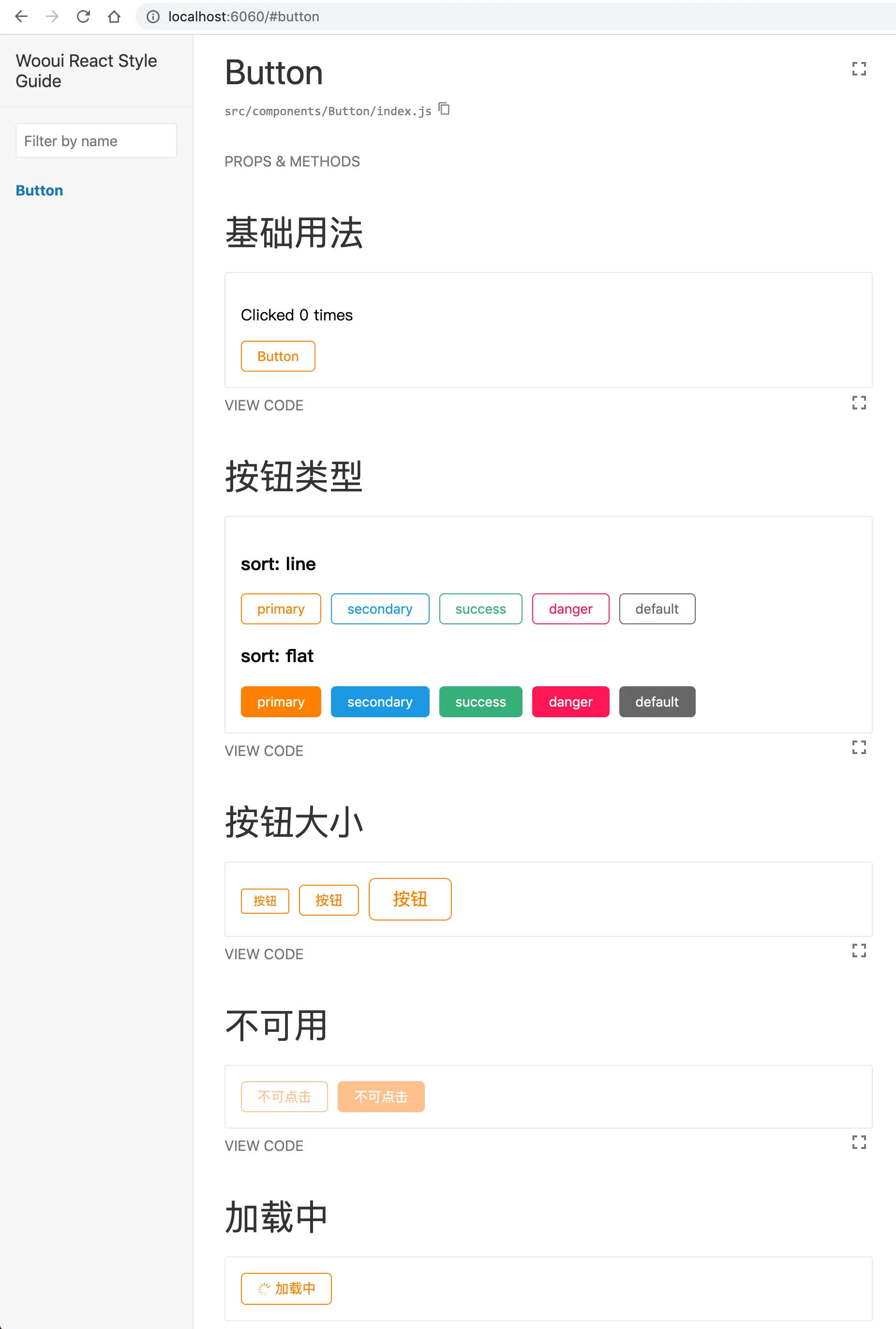Viewport: 896px width, 1329px height.
Task: Copy the component path with clipboard icon
Action: (444, 108)
